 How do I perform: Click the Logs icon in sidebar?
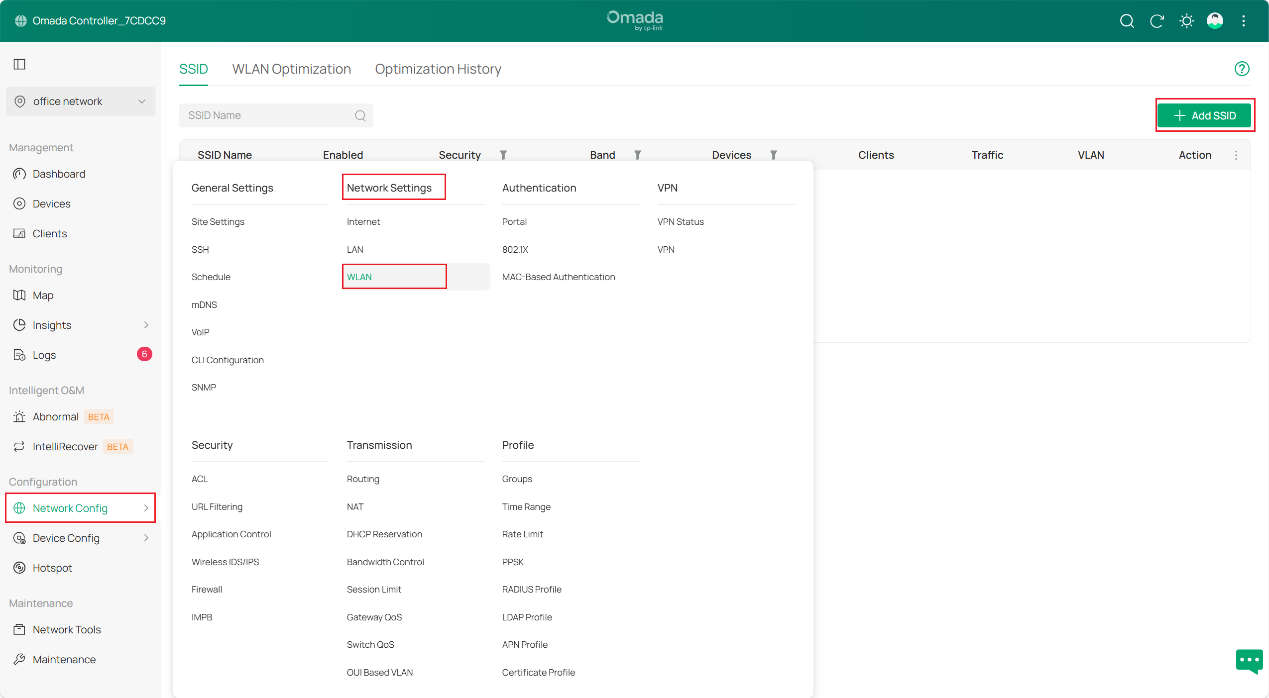click(19, 355)
